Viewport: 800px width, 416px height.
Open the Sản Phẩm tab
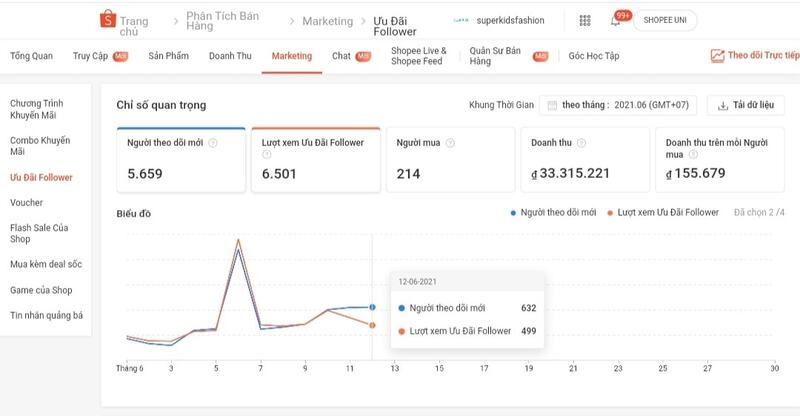(168, 56)
